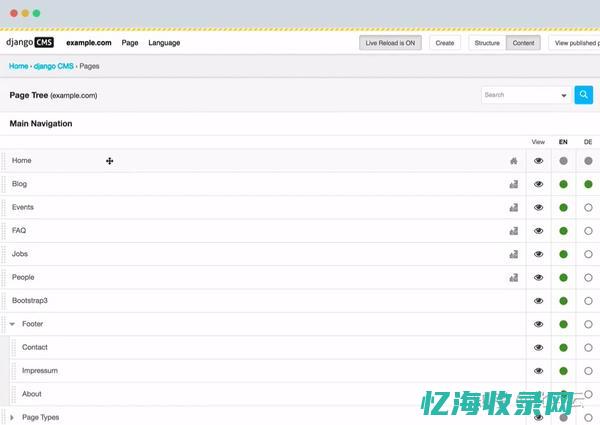Expand the Page Types tree node
Screen dimensions: 600x425
(13, 417)
